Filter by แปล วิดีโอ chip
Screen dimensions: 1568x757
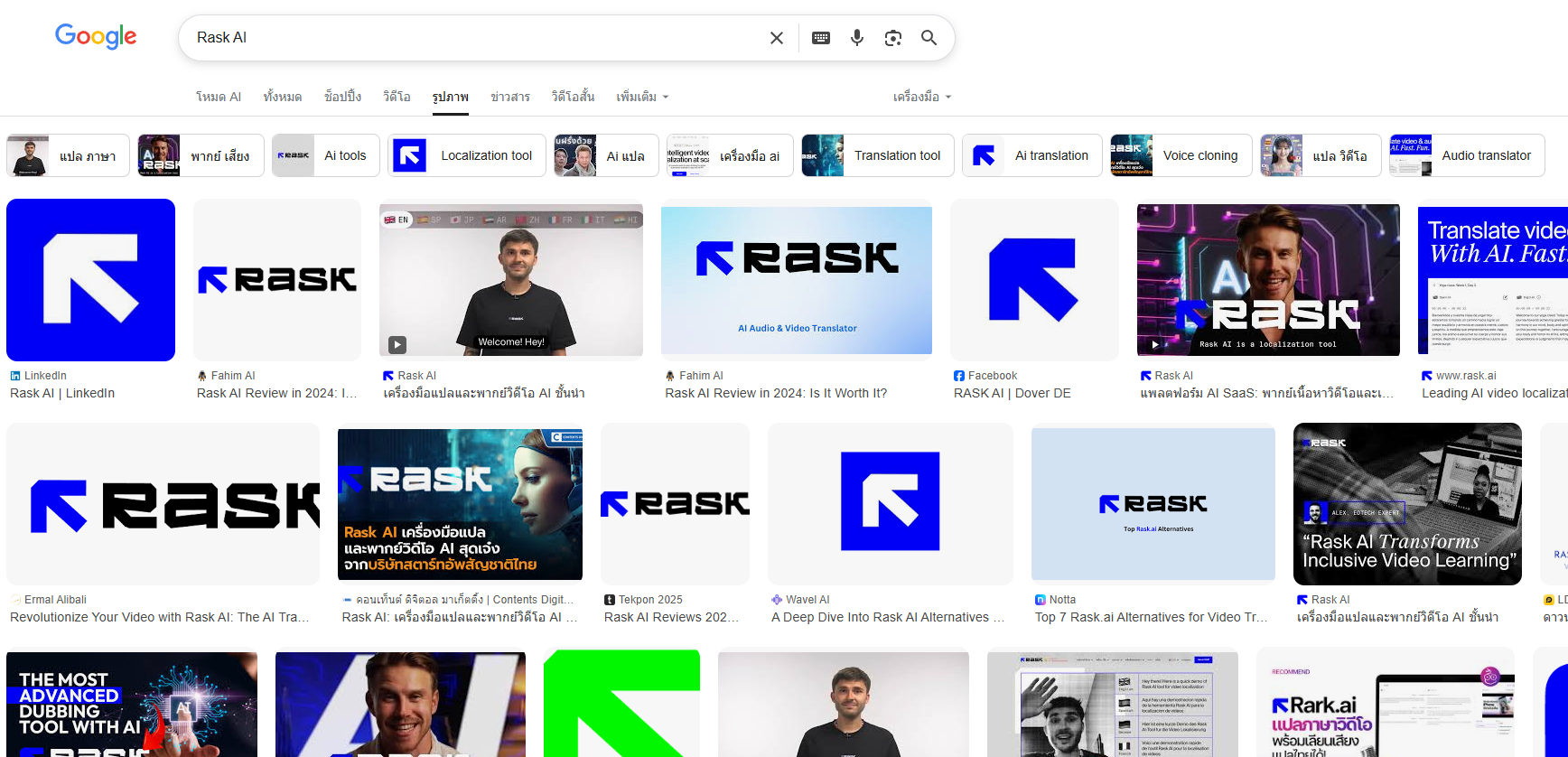coord(1321,155)
